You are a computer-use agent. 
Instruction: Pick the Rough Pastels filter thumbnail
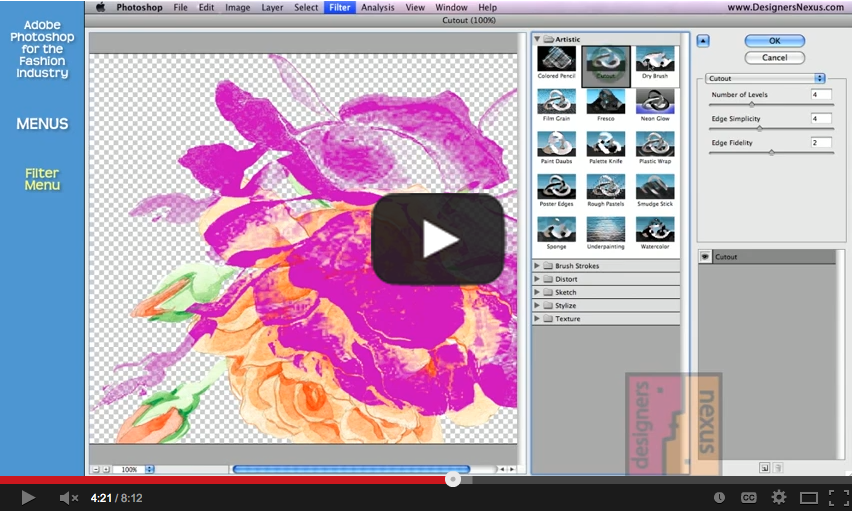click(x=606, y=187)
